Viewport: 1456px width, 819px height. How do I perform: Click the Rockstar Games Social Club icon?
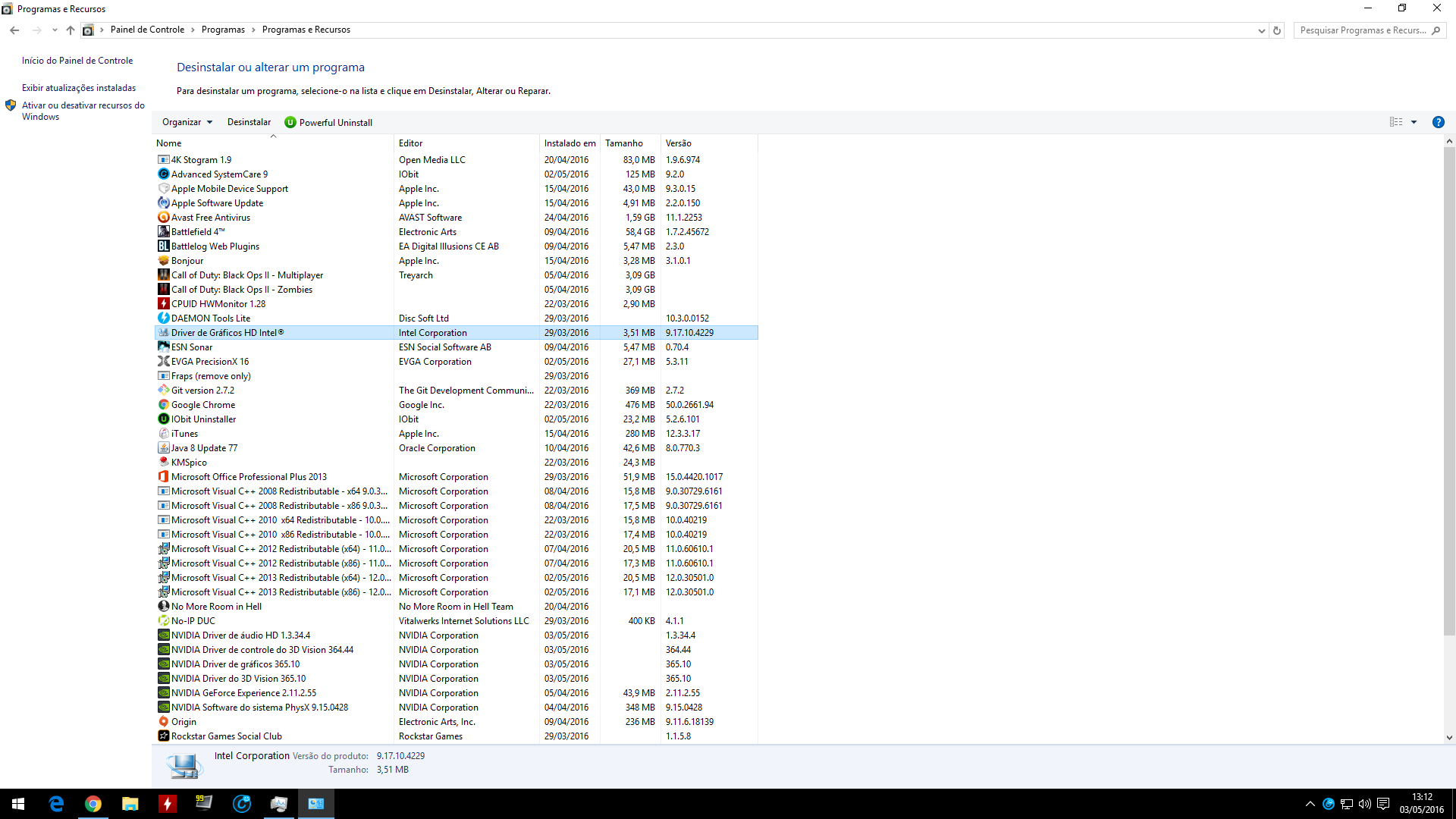163,736
